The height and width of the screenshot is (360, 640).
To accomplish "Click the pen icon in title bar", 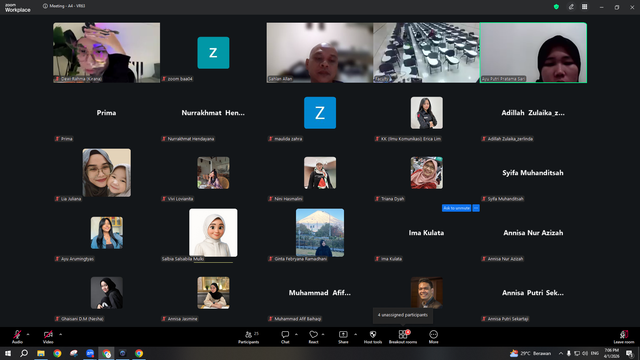I will click(x=571, y=7).
